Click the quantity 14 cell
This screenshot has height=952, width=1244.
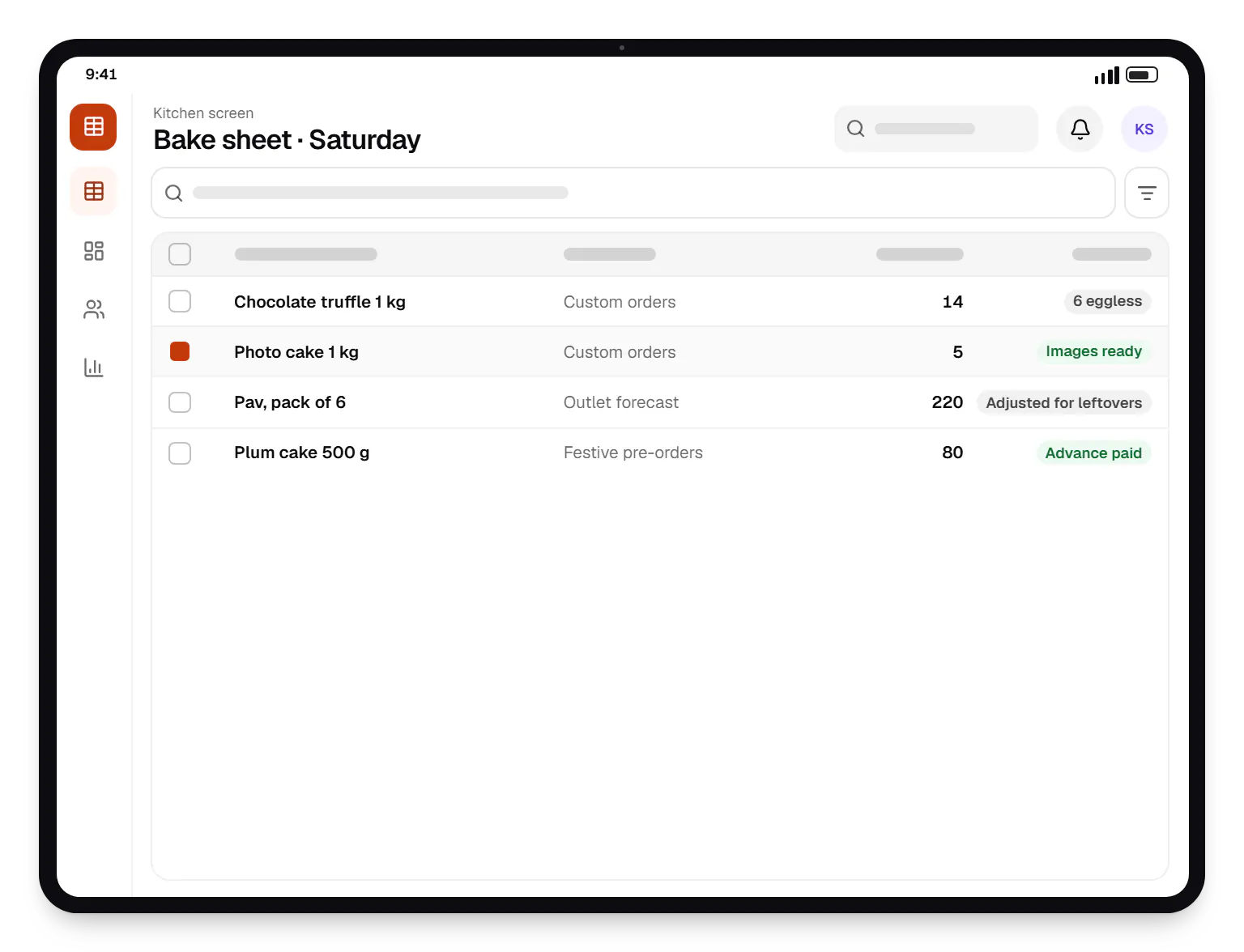(952, 302)
